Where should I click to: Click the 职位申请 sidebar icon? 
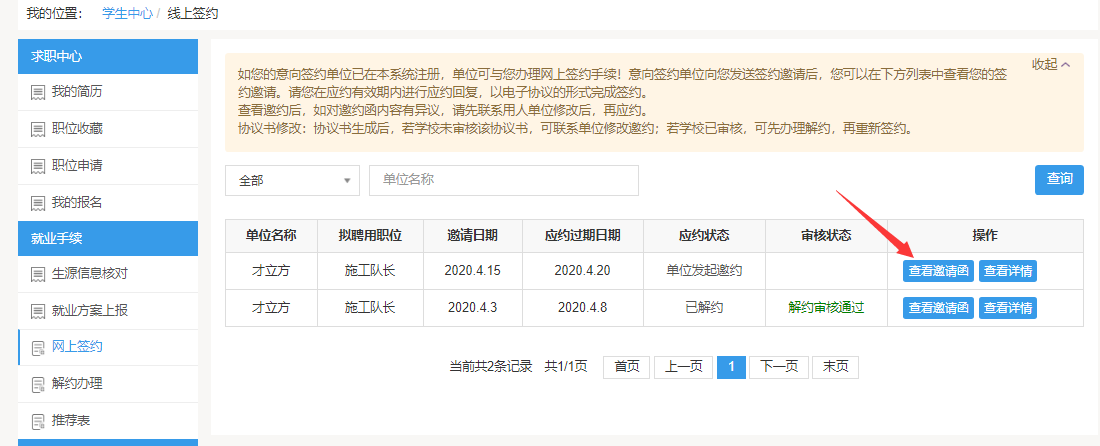(38, 166)
